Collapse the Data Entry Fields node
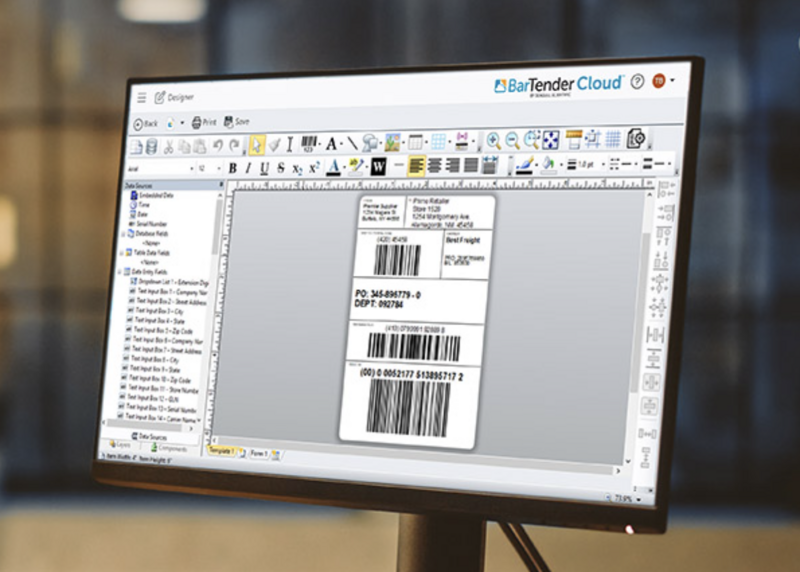800x572 pixels. tap(119, 272)
